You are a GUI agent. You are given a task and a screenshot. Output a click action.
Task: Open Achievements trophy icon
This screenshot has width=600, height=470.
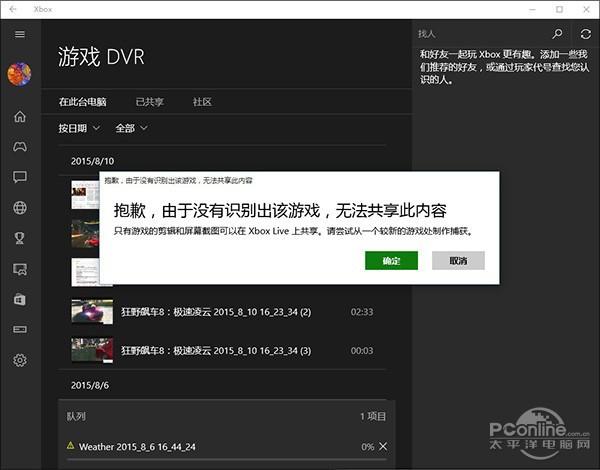click(20, 238)
